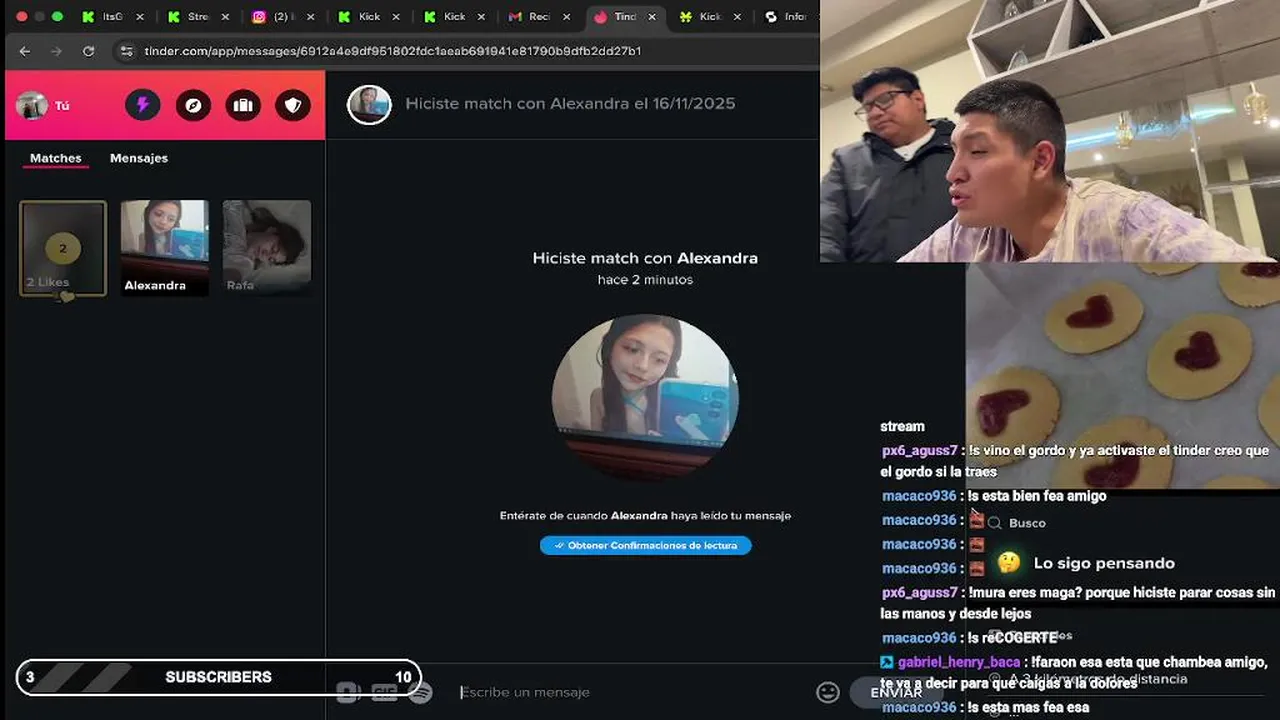Open your Tinder profile avatar labeled Tú
This screenshot has height=720, width=1280.
coord(32,105)
